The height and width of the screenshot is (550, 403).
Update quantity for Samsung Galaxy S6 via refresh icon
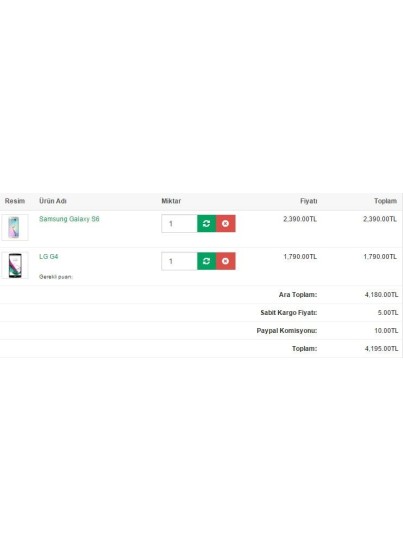click(x=207, y=223)
